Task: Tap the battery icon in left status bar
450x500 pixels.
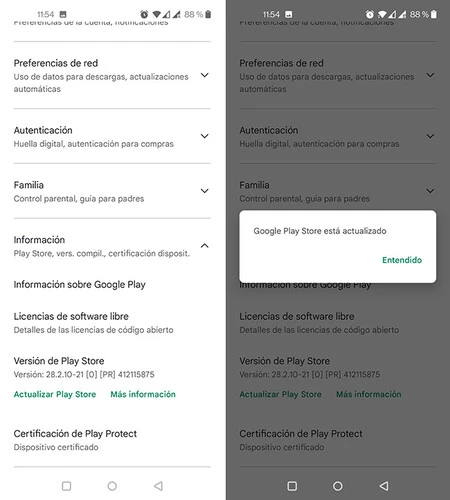Action: [x=208, y=14]
